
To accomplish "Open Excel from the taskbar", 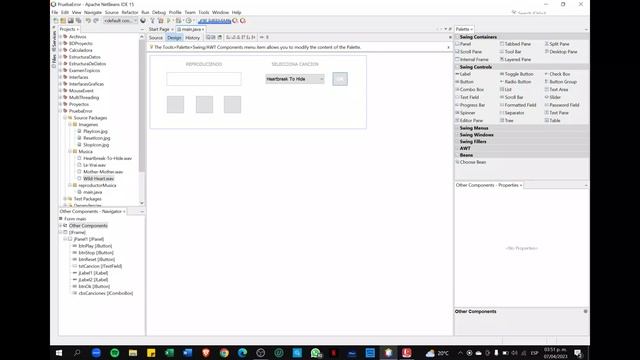I will 169,353.
